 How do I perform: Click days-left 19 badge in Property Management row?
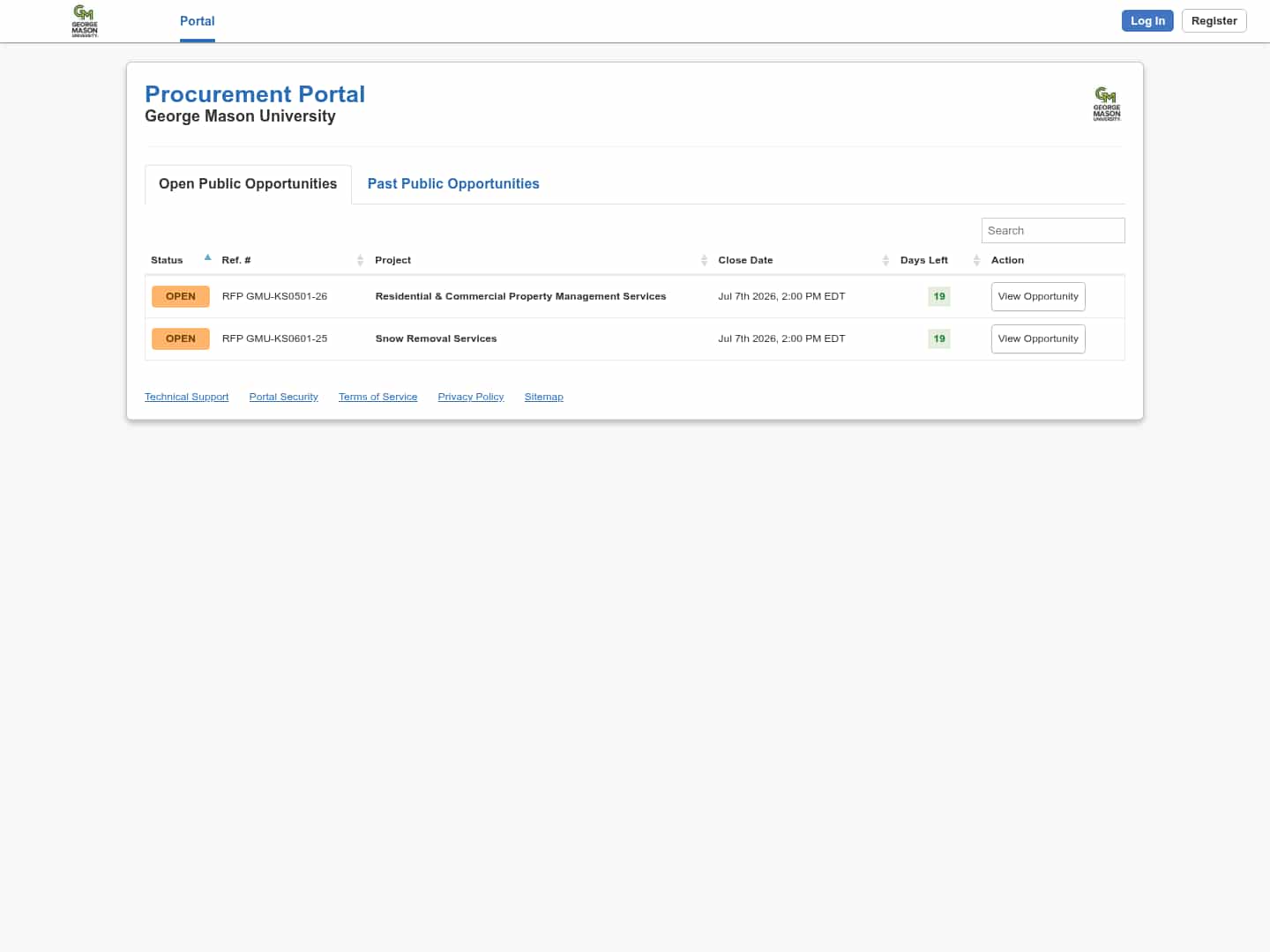(939, 297)
